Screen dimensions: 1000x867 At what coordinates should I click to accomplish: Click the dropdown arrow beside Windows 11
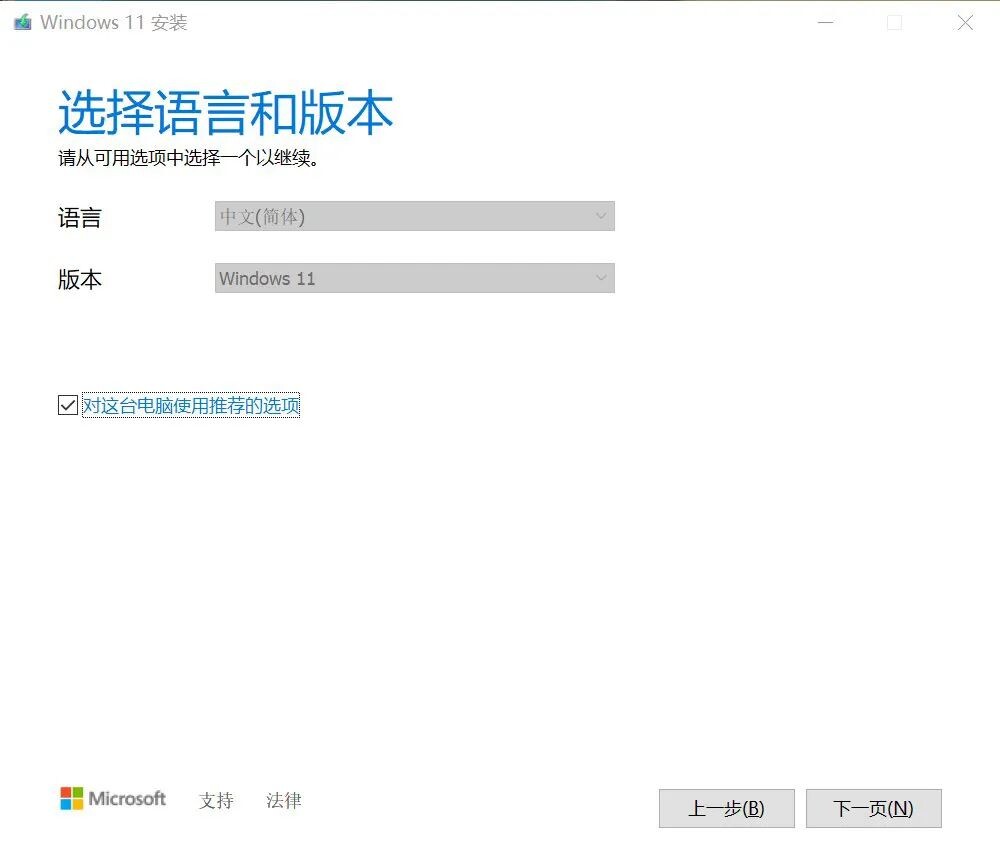tap(601, 278)
